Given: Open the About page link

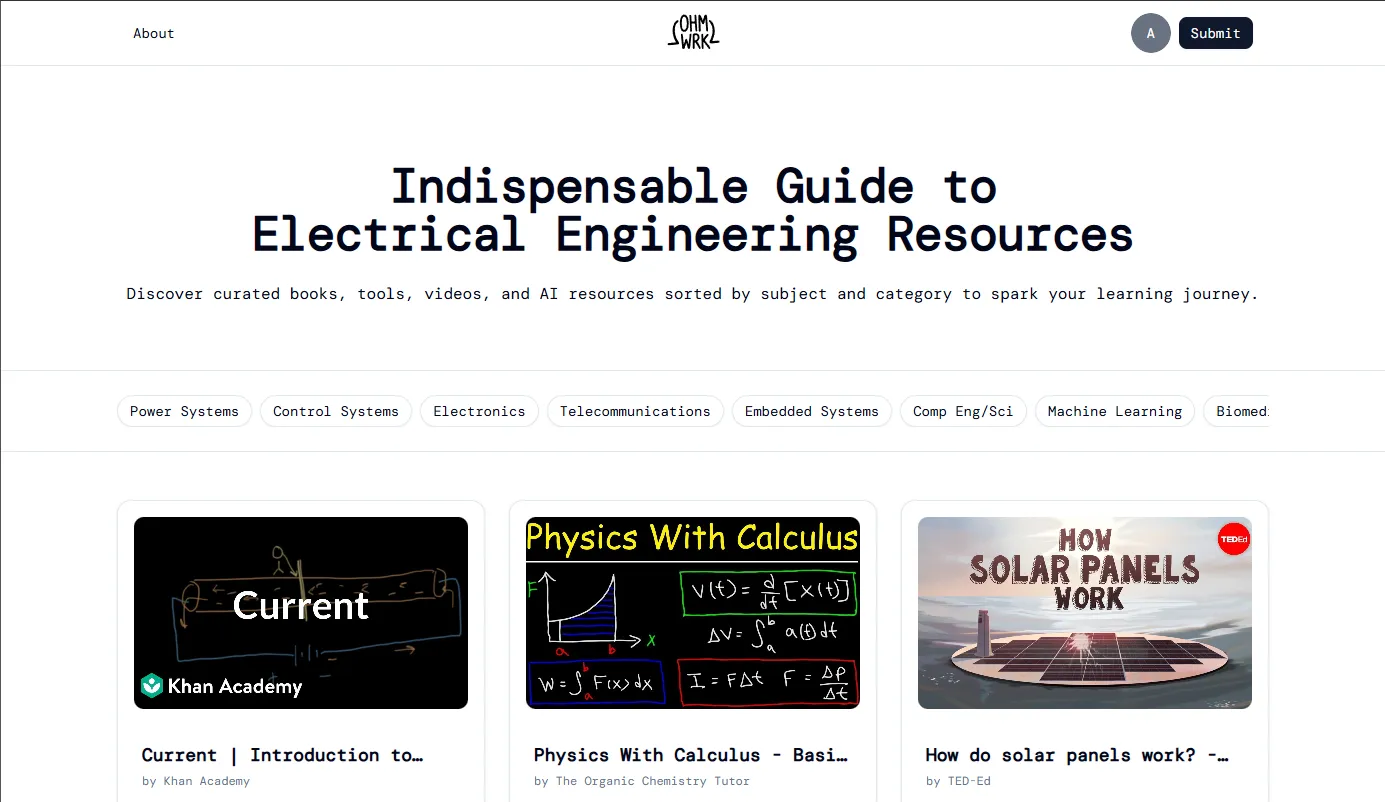Looking at the screenshot, I should [154, 33].
